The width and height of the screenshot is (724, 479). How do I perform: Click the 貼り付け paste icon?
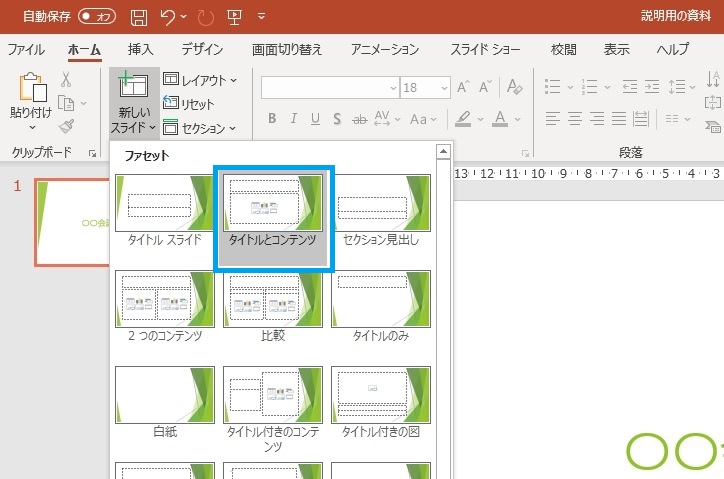click(x=32, y=87)
